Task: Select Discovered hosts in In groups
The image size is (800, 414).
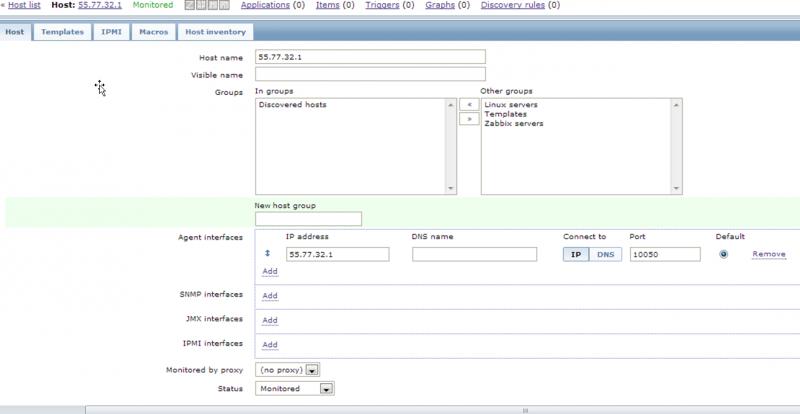Action: (293, 105)
